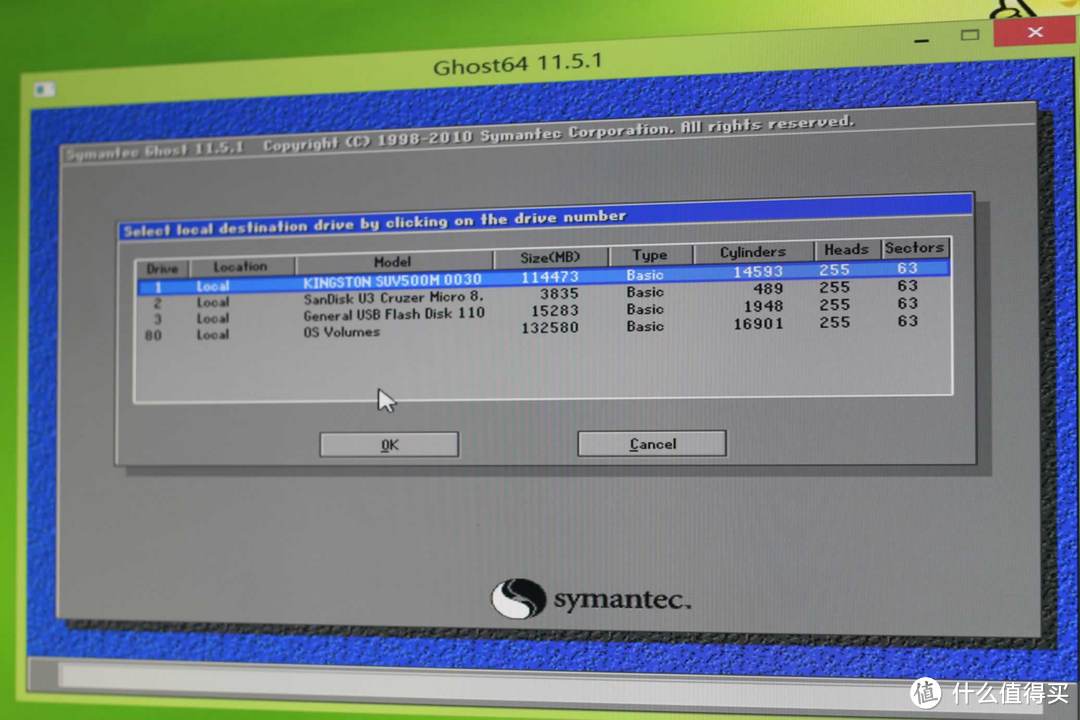Maximize the Ghost64 window
Screen dimensions: 1080x720
970,34
